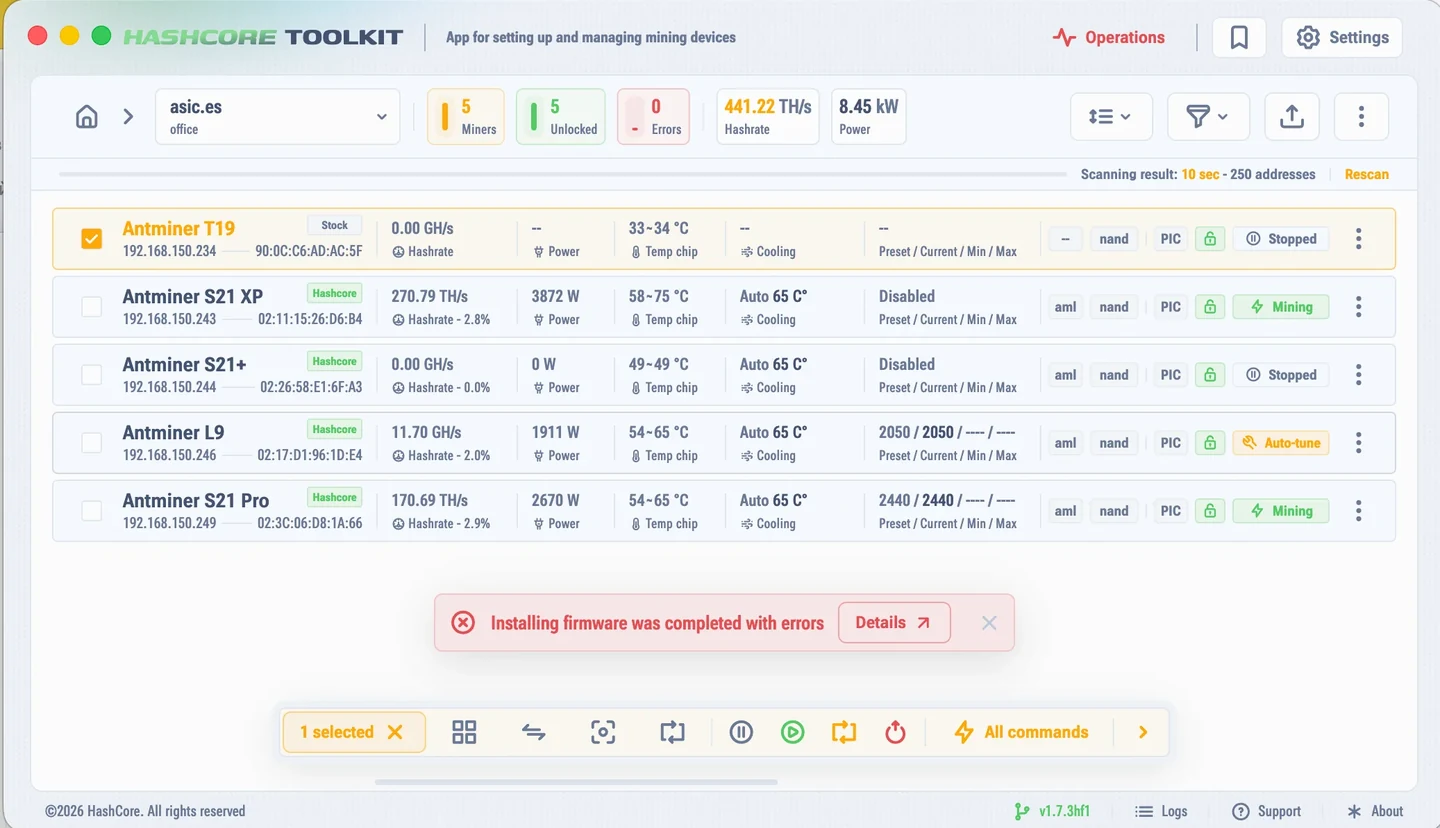The image size is (1440, 828).
Task: Open Details of the firmware error
Action: pos(894,622)
